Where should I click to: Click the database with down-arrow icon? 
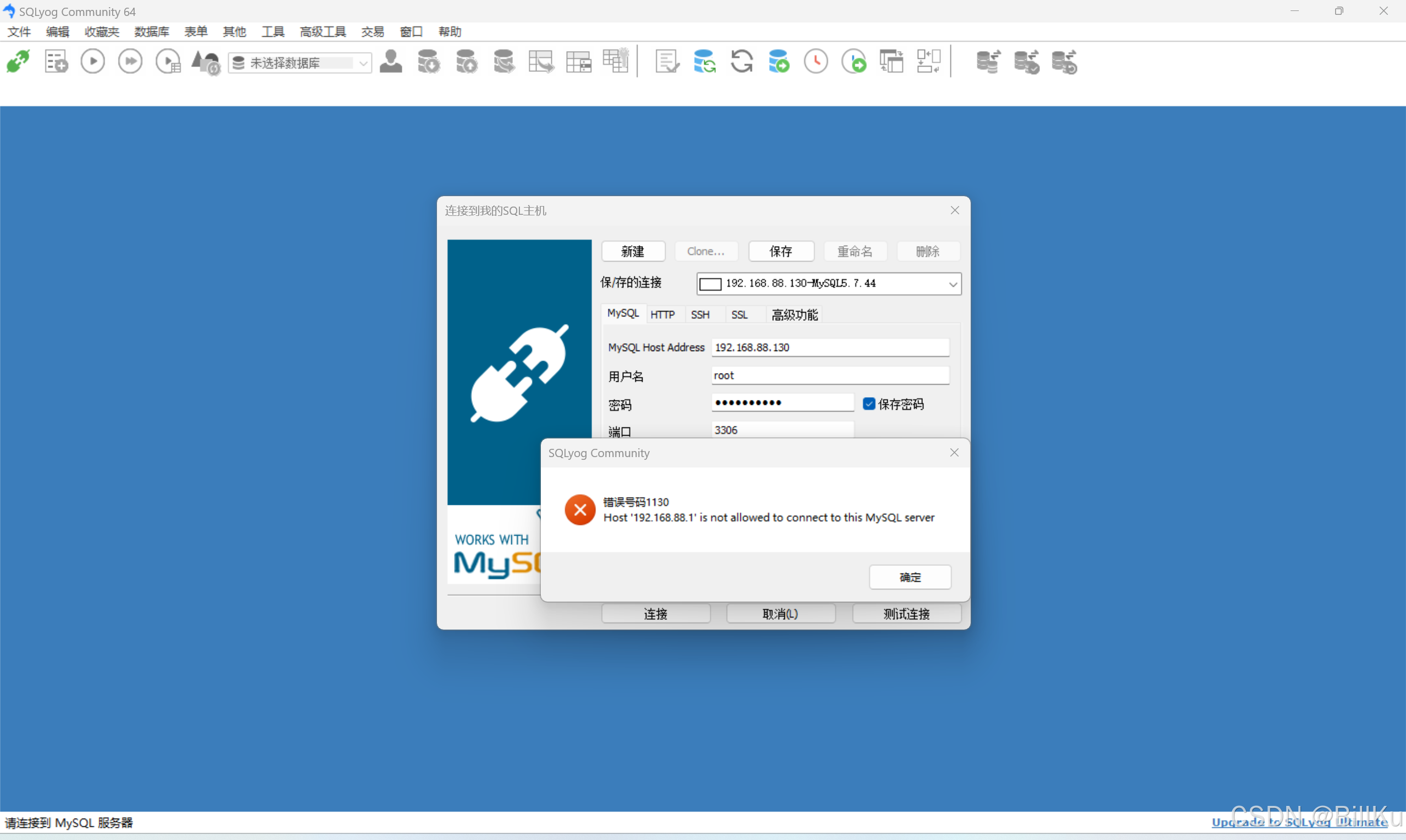pyautogui.click(x=429, y=62)
